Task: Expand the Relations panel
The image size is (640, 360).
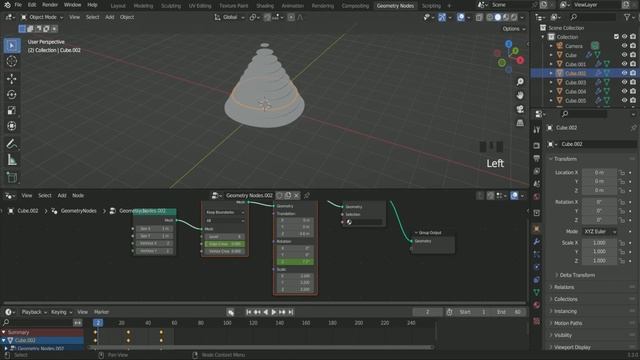Action: 564,287
